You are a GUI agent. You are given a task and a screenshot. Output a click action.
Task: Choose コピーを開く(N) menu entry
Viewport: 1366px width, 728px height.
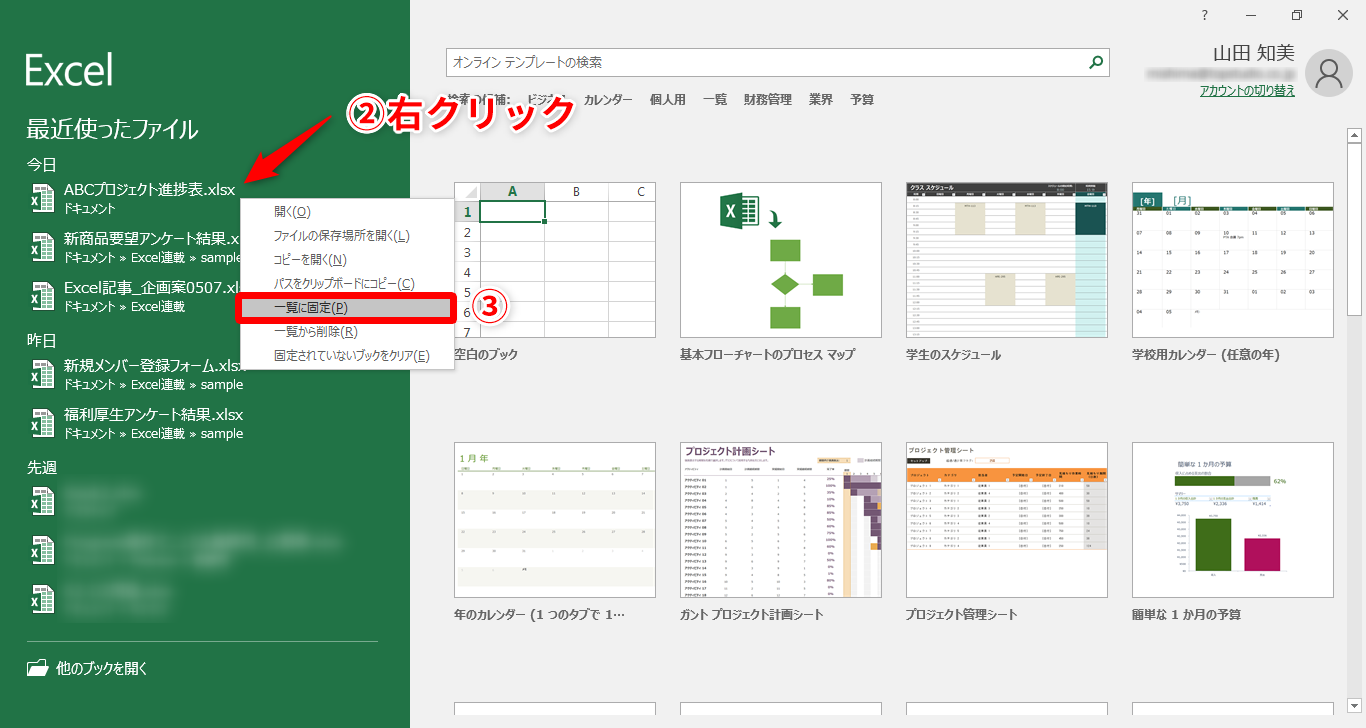(x=347, y=260)
